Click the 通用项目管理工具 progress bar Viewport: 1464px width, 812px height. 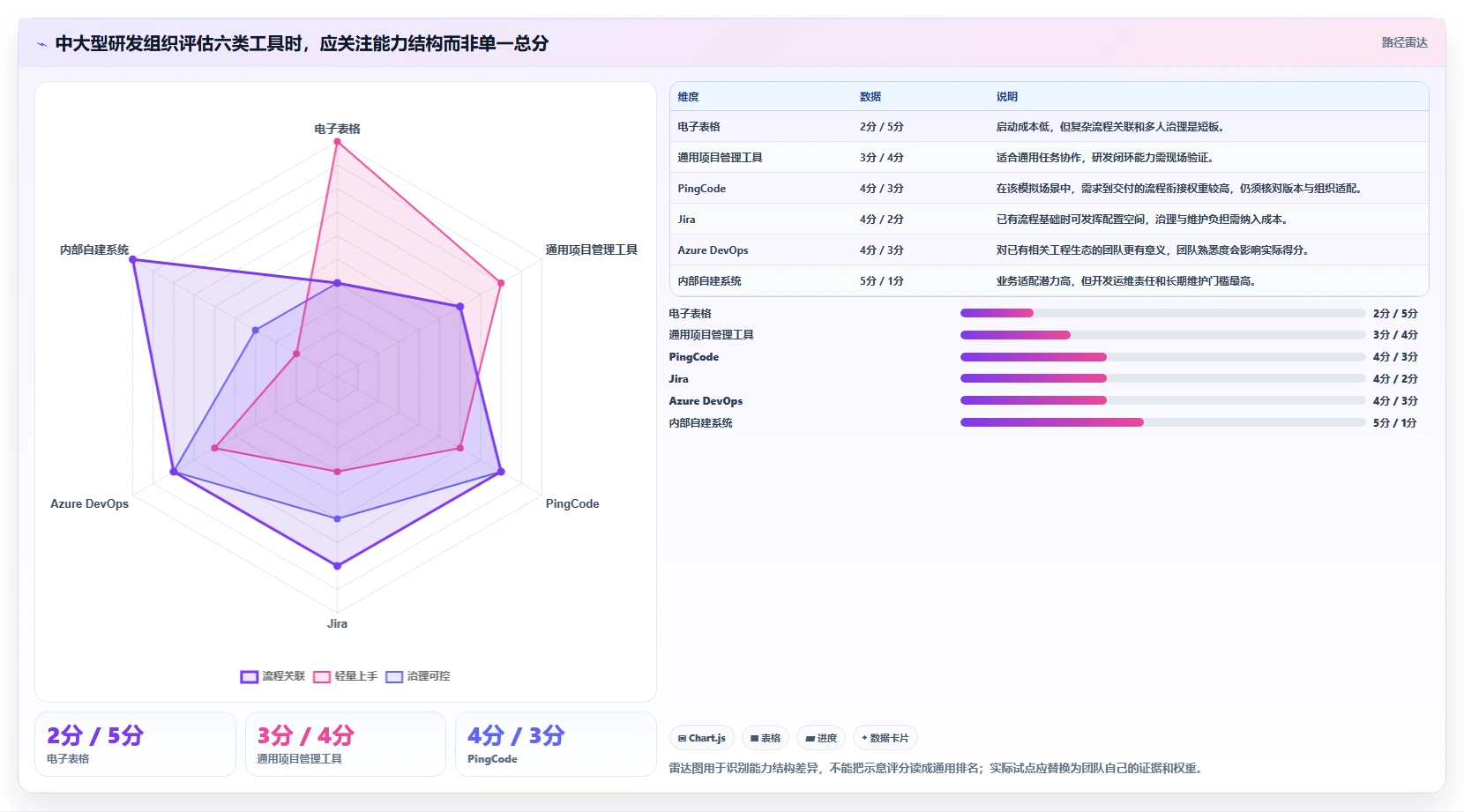pos(1162,335)
